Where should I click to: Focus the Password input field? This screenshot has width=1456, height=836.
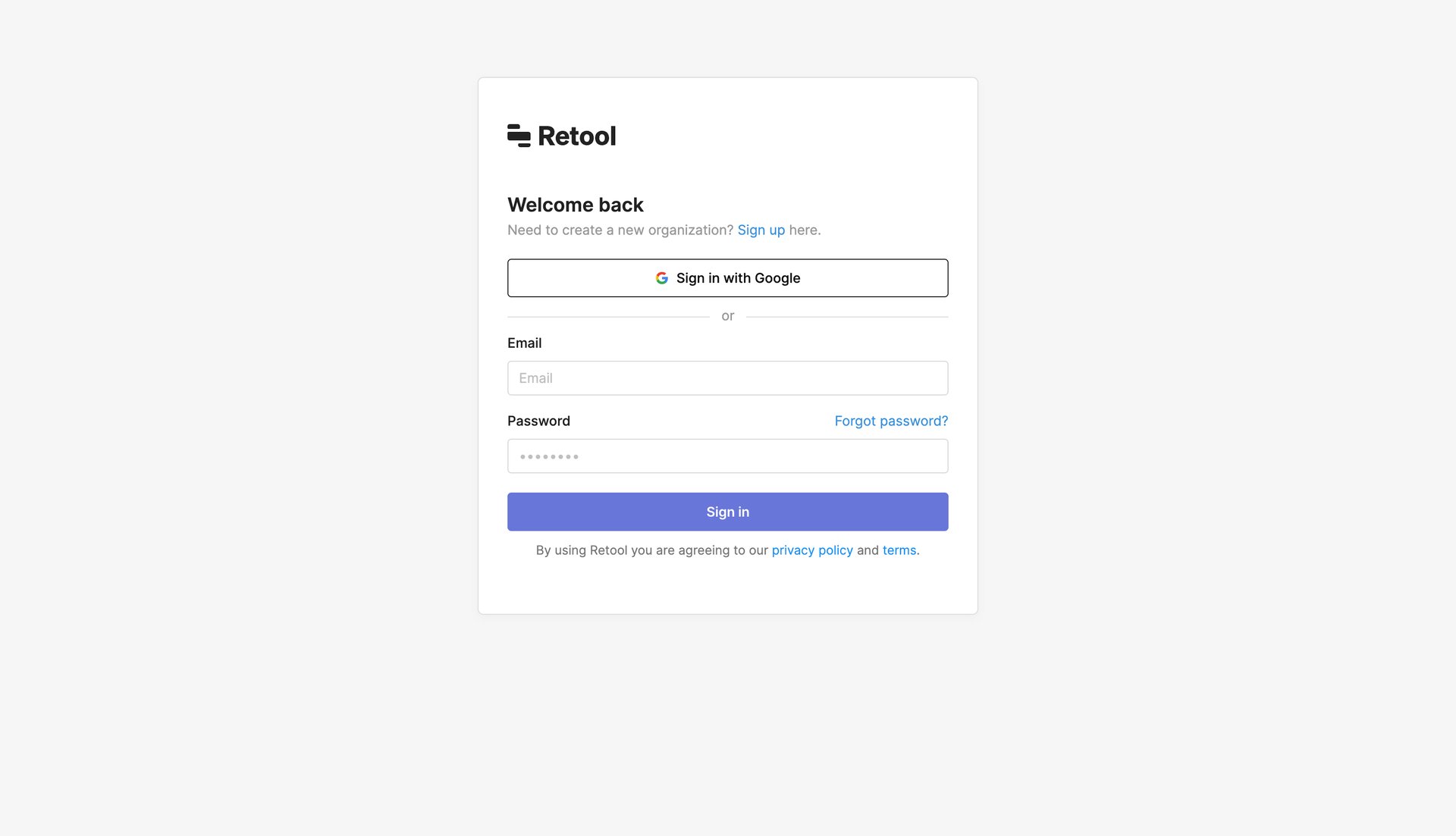[x=727, y=456]
